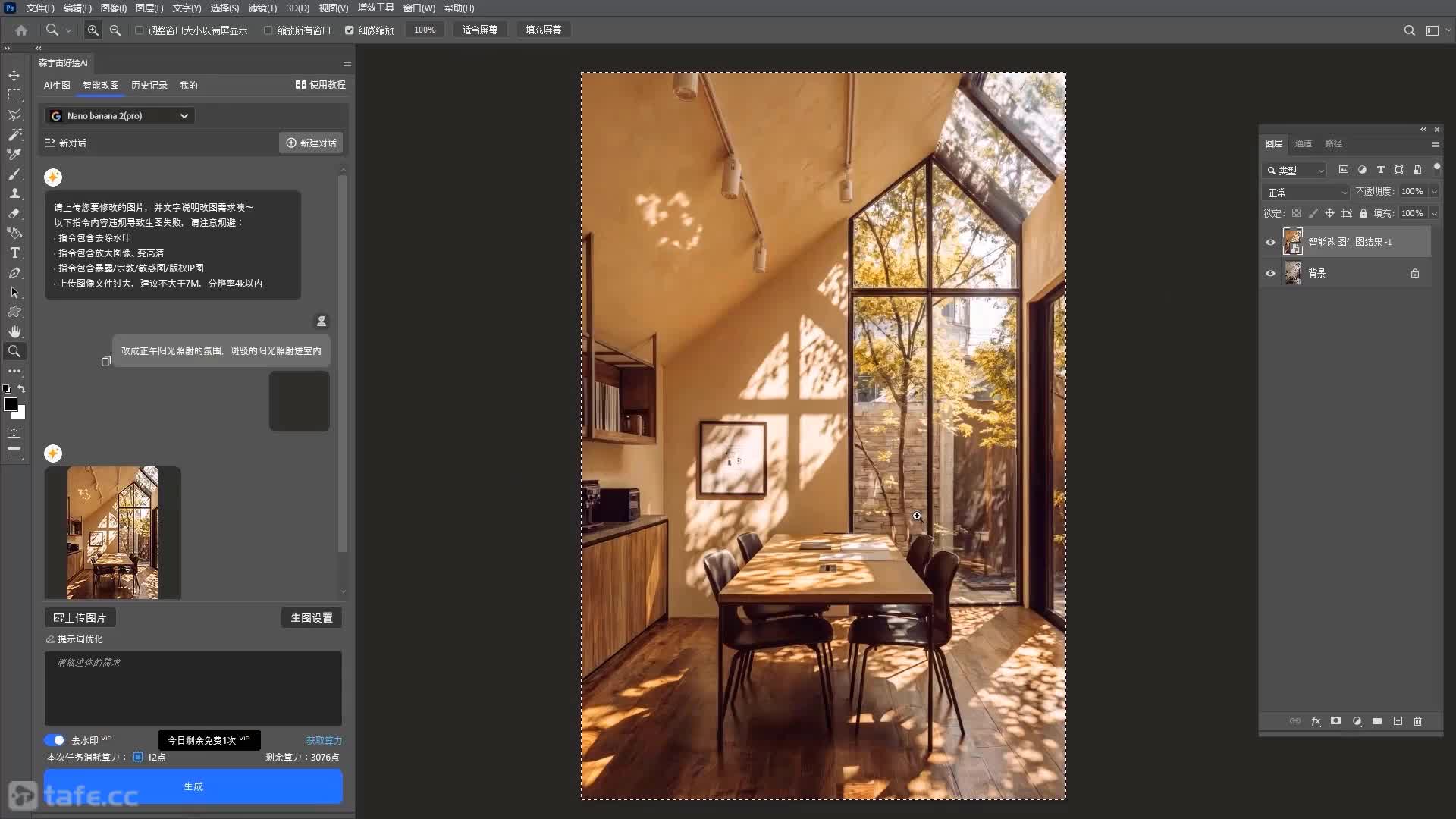Open the 滤镜(T) menu
This screenshot has width=1456, height=819.
coord(262,8)
